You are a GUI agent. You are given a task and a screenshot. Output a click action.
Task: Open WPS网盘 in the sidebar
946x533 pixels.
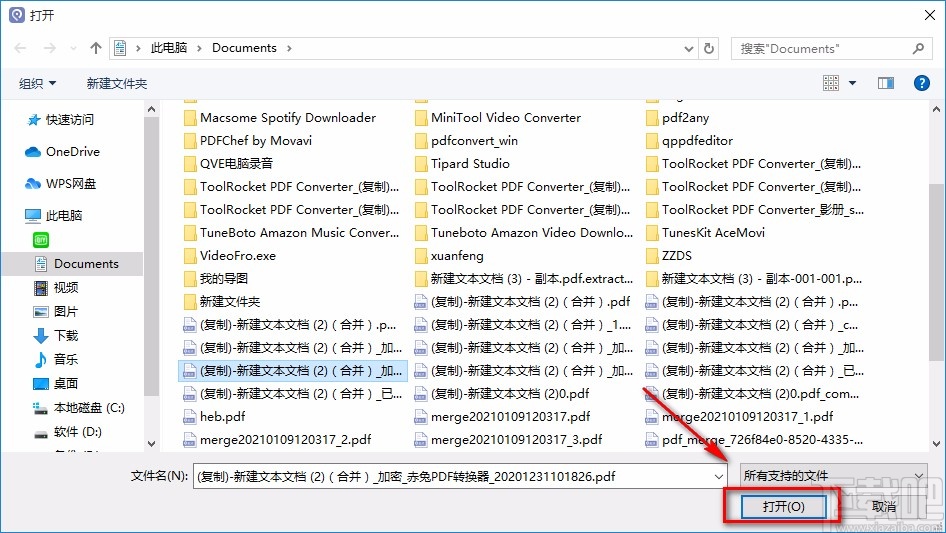coord(60,184)
